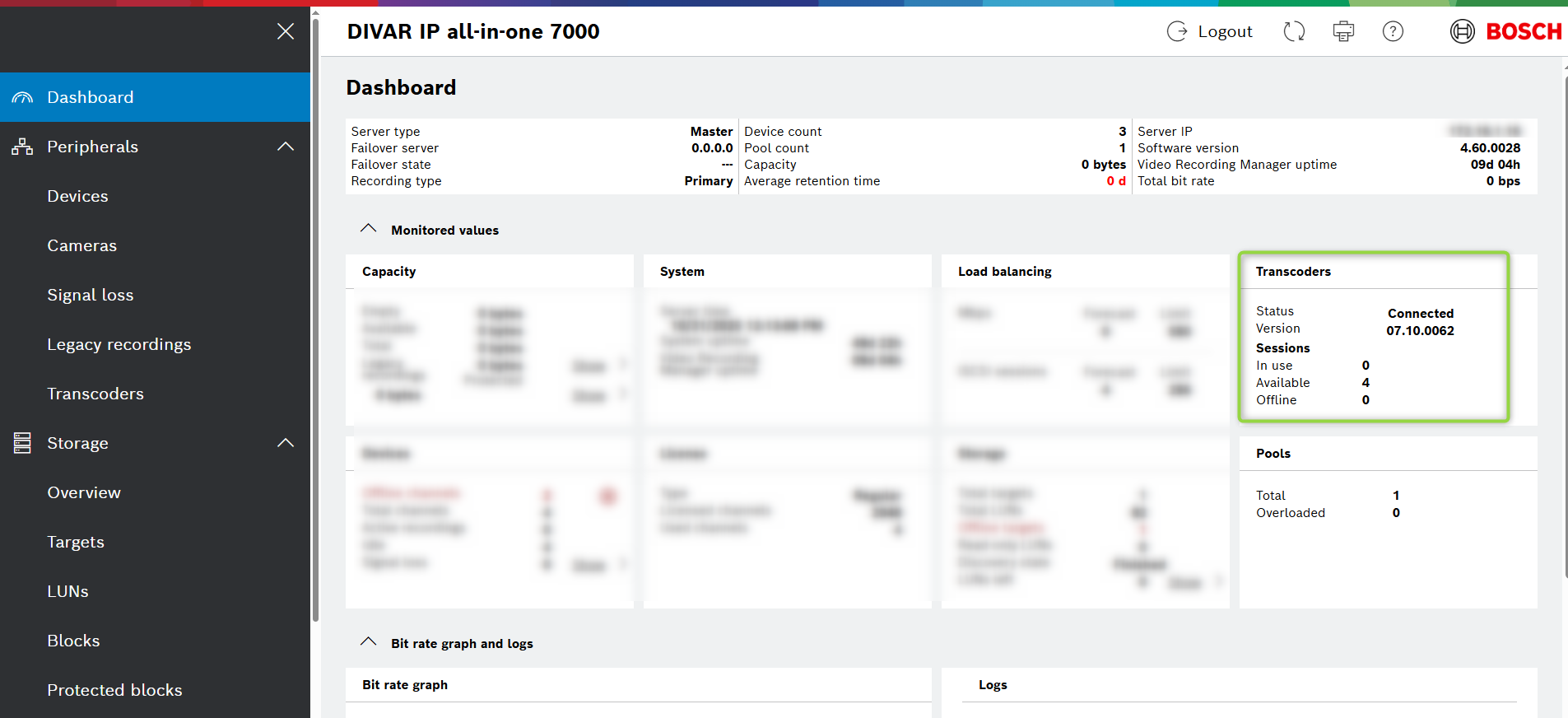Click the Available sessions label
This screenshot has width=1568, height=718.
[1282, 383]
